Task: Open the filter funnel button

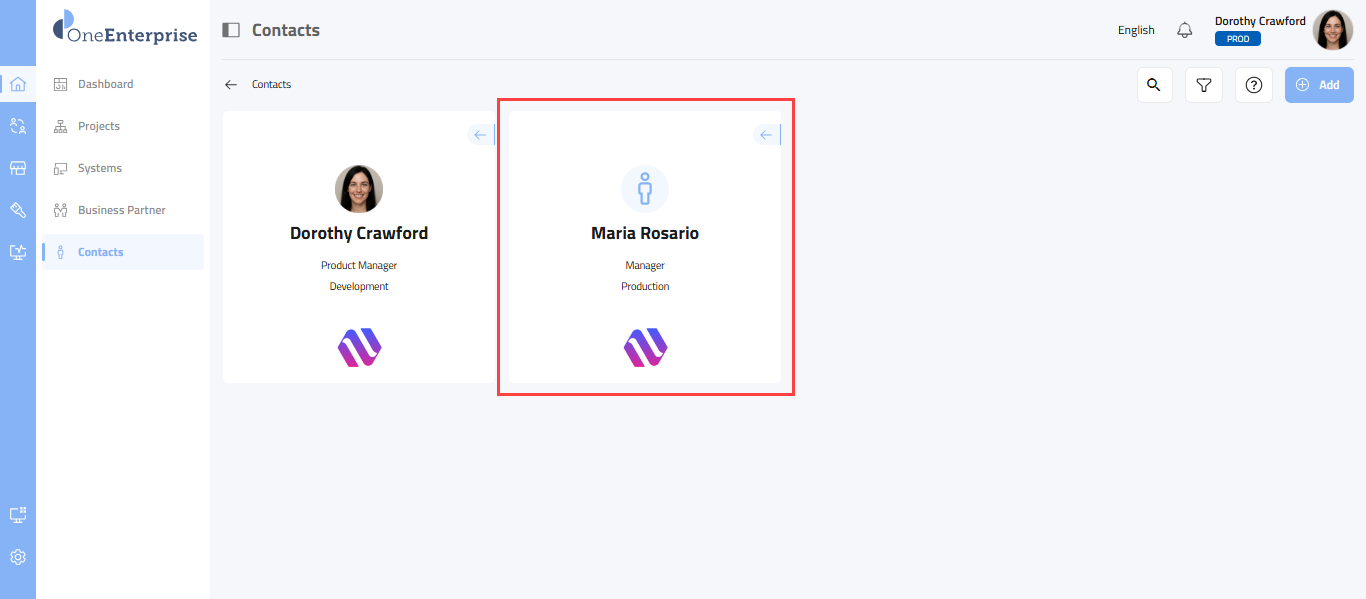Action: [1204, 85]
